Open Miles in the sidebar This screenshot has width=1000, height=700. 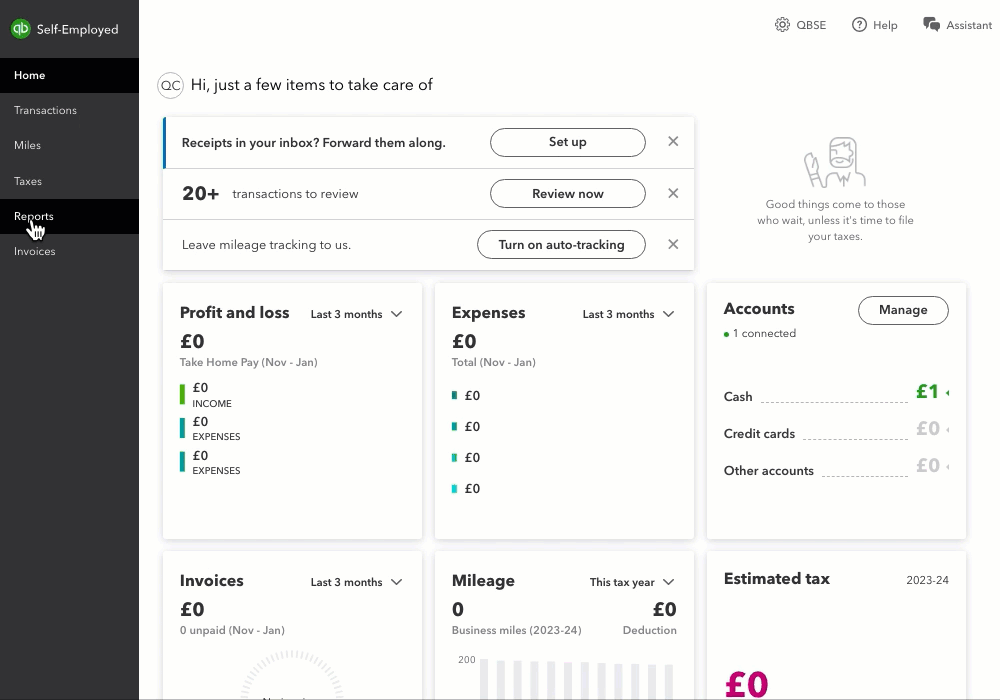click(70, 145)
